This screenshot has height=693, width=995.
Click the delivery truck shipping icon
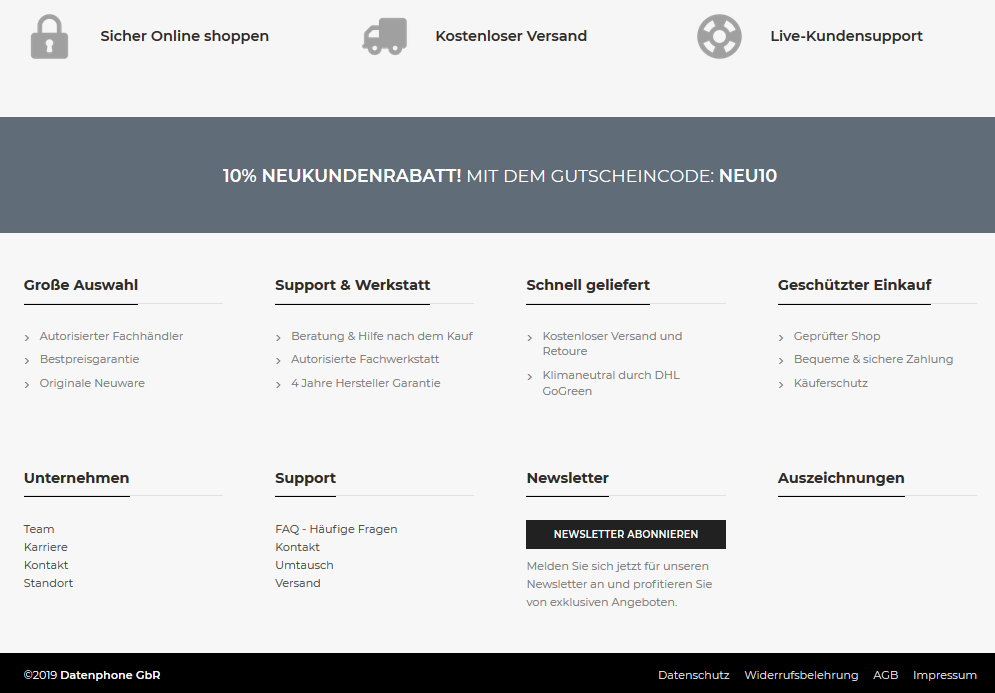[x=385, y=36]
